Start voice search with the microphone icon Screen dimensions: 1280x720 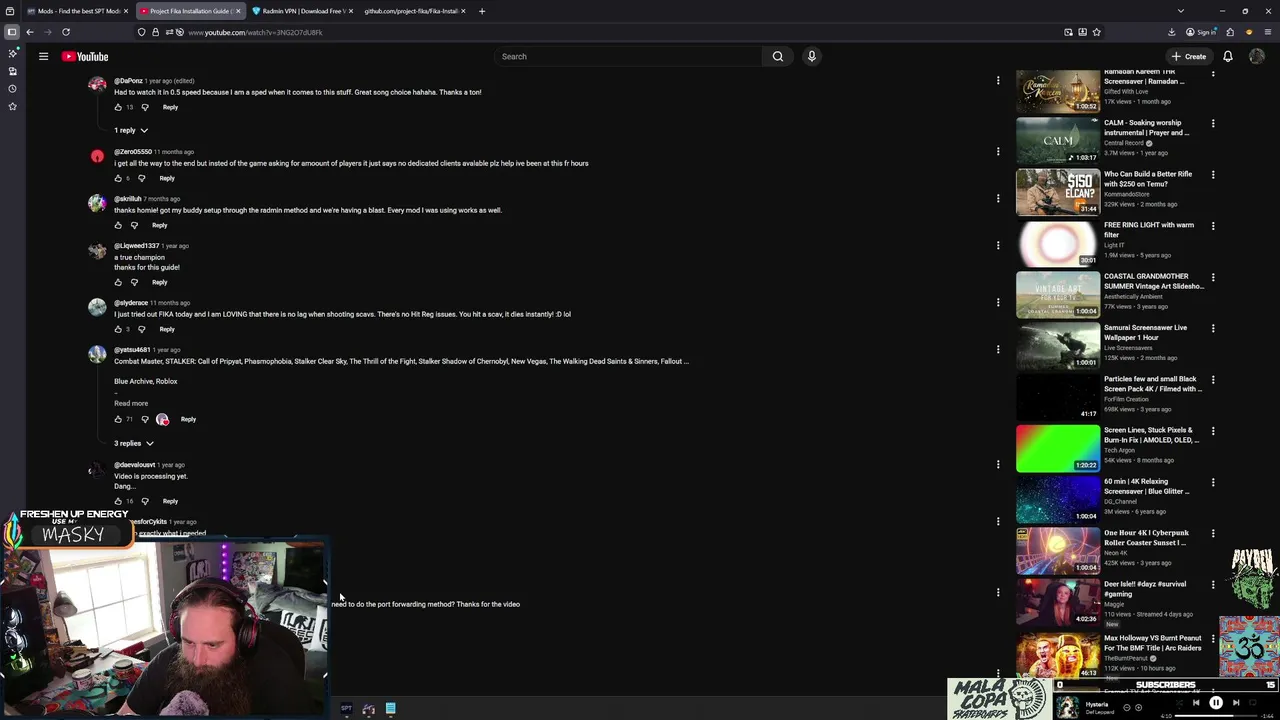[x=812, y=57]
